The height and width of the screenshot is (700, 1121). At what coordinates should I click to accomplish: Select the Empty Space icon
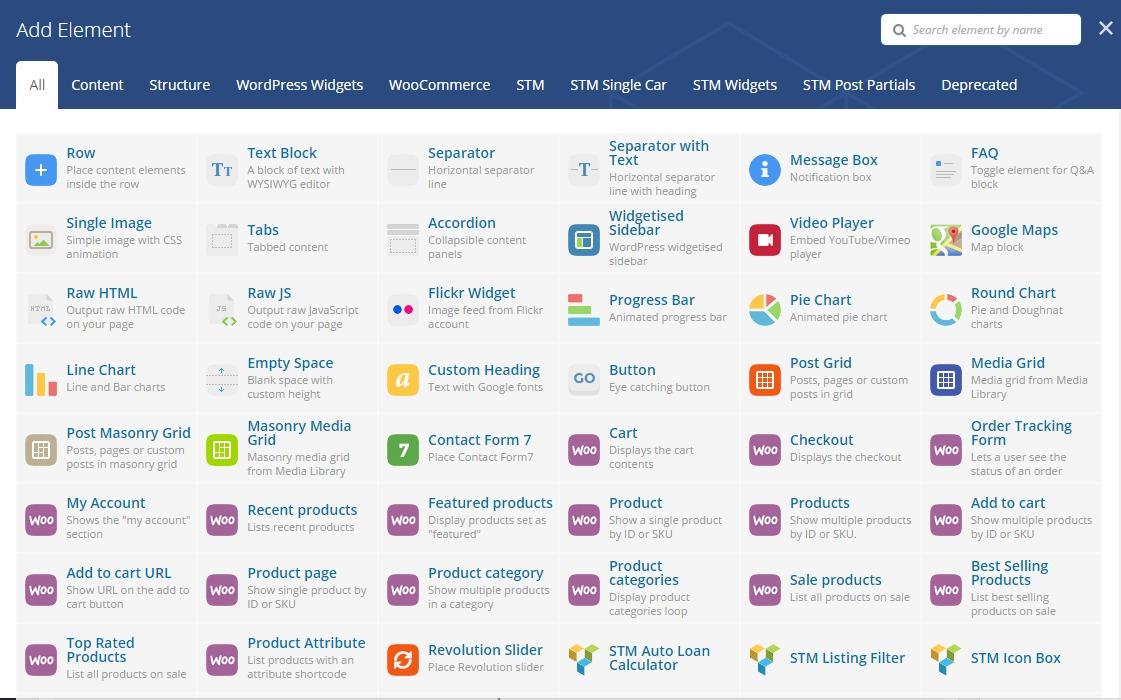[x=222, y=380]
